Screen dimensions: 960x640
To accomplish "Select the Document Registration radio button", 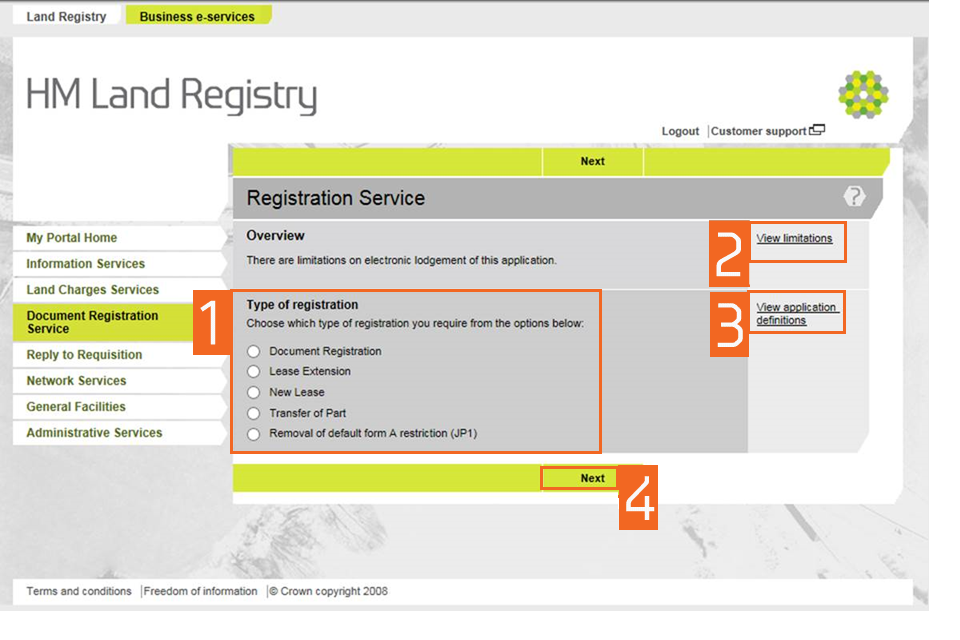I will point(254,351).
